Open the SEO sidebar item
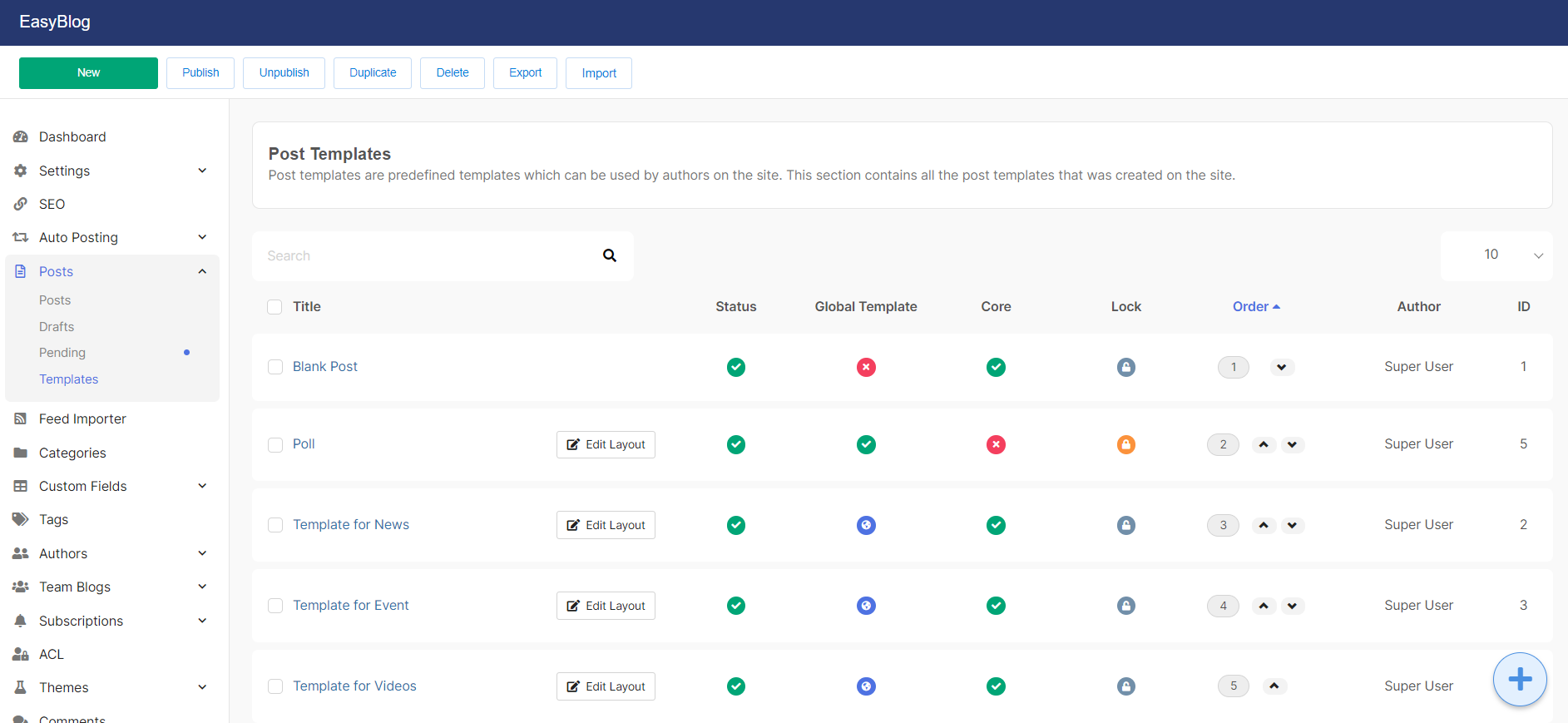The width and height of the screenshot is (1568, 723). pyautogui.click(x=52, y=204)
